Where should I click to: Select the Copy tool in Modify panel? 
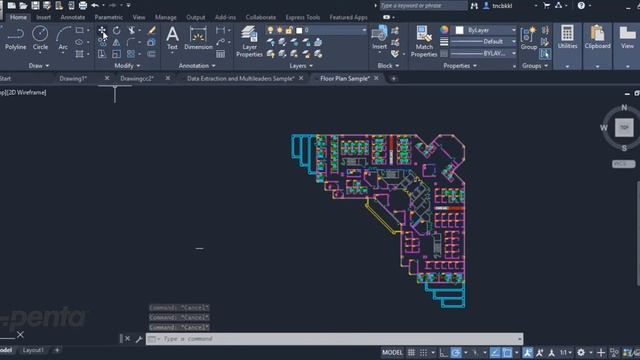(x=102, y=42)
